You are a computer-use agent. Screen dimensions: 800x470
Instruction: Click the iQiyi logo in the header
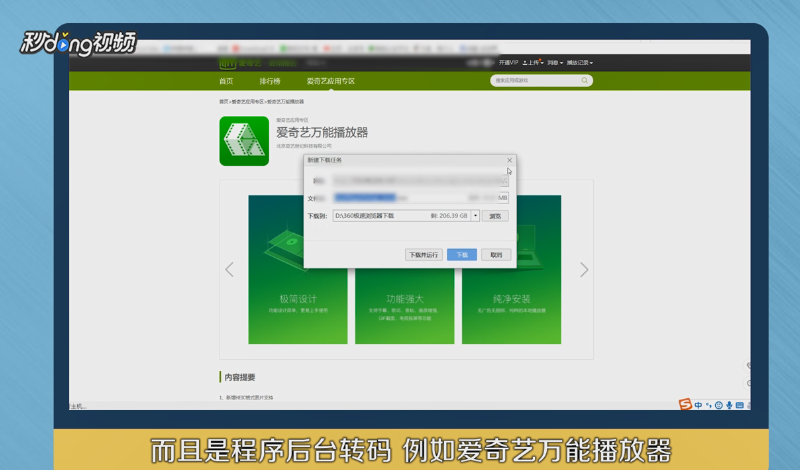click(x=240, y=63)
